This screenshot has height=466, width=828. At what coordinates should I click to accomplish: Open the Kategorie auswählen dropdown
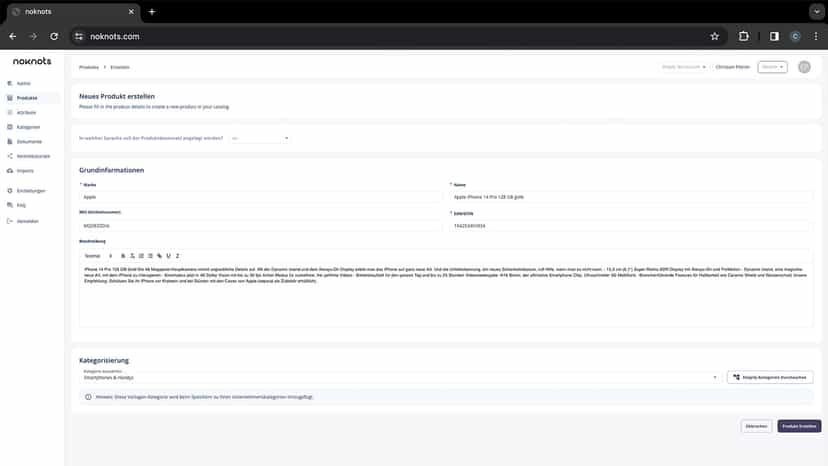400,377
